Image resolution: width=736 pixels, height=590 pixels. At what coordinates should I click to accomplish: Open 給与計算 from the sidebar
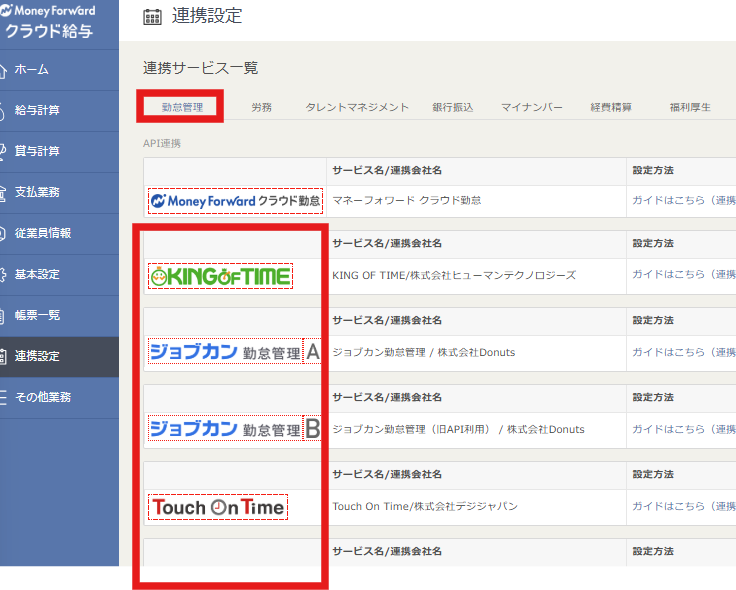pos(37,111)
